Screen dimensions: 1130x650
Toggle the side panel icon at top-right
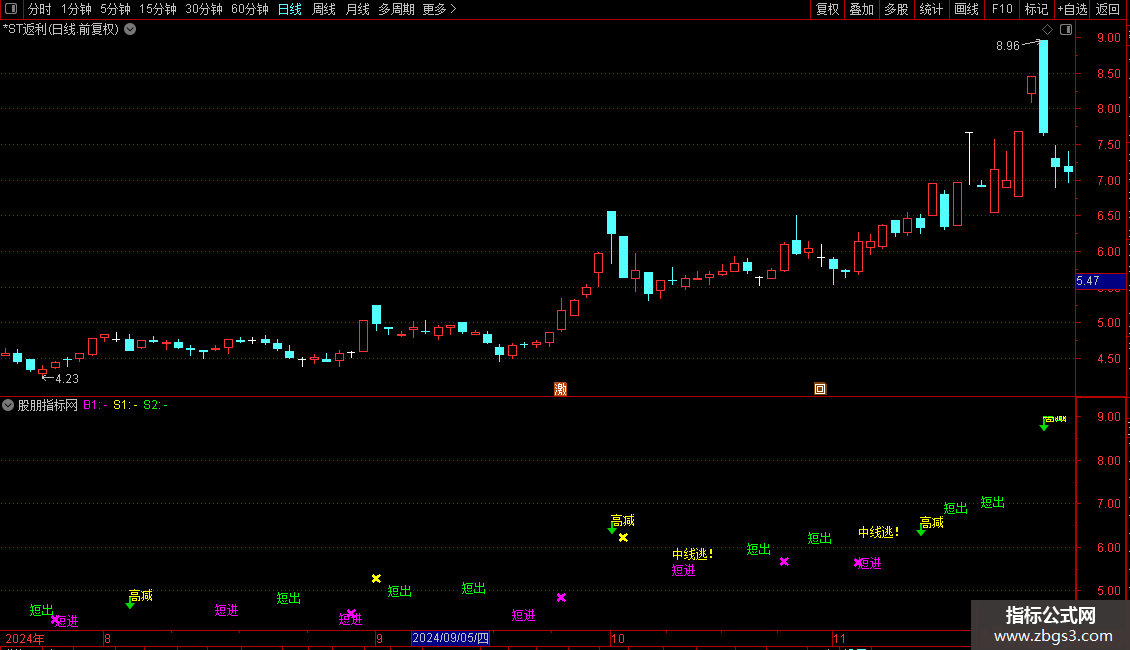click(x=1066, y=30)
